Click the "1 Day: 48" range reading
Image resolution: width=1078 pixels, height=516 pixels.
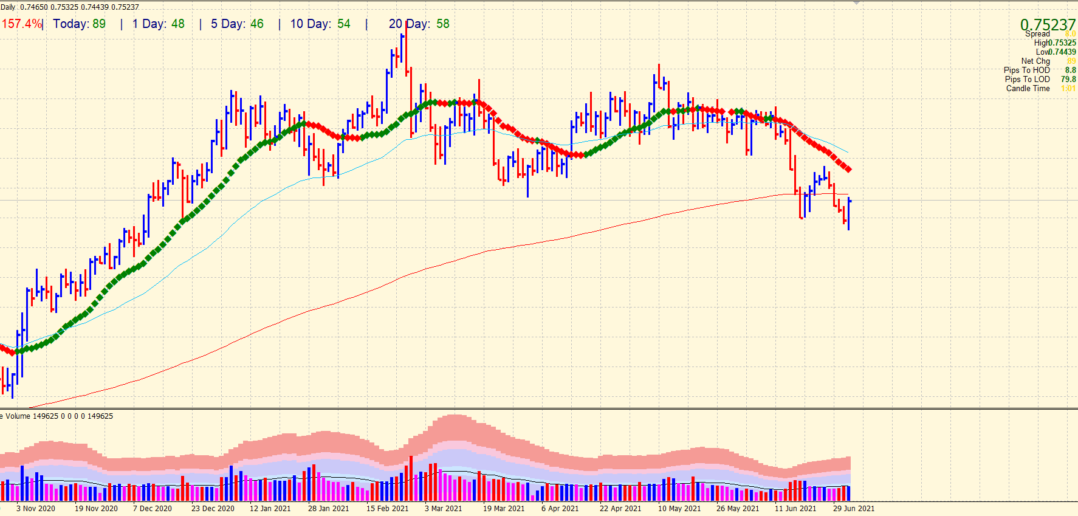point(160,24)
